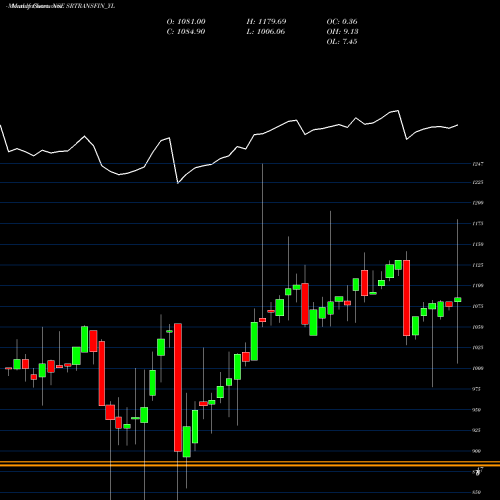
Task: Click the 1025 price axis label
Action: point(478,348)
